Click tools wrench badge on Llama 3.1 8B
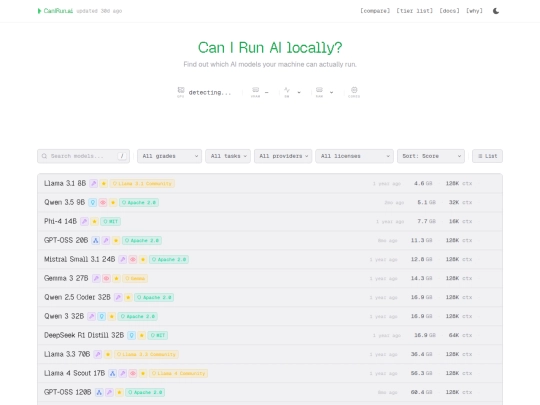Screen dimensions: 540x405 pos(94,184)
